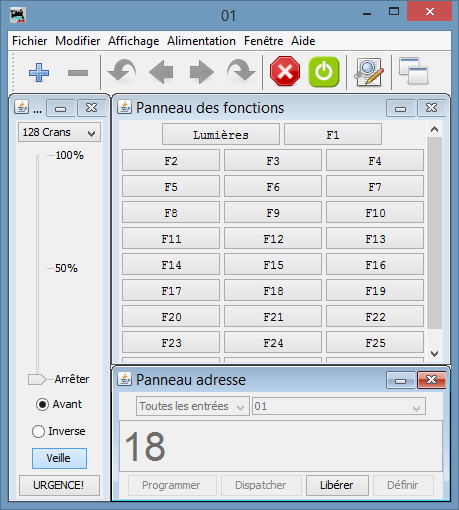Open the Alimentation menu
The width and height of the screenshot is (459, 510).
201,41
